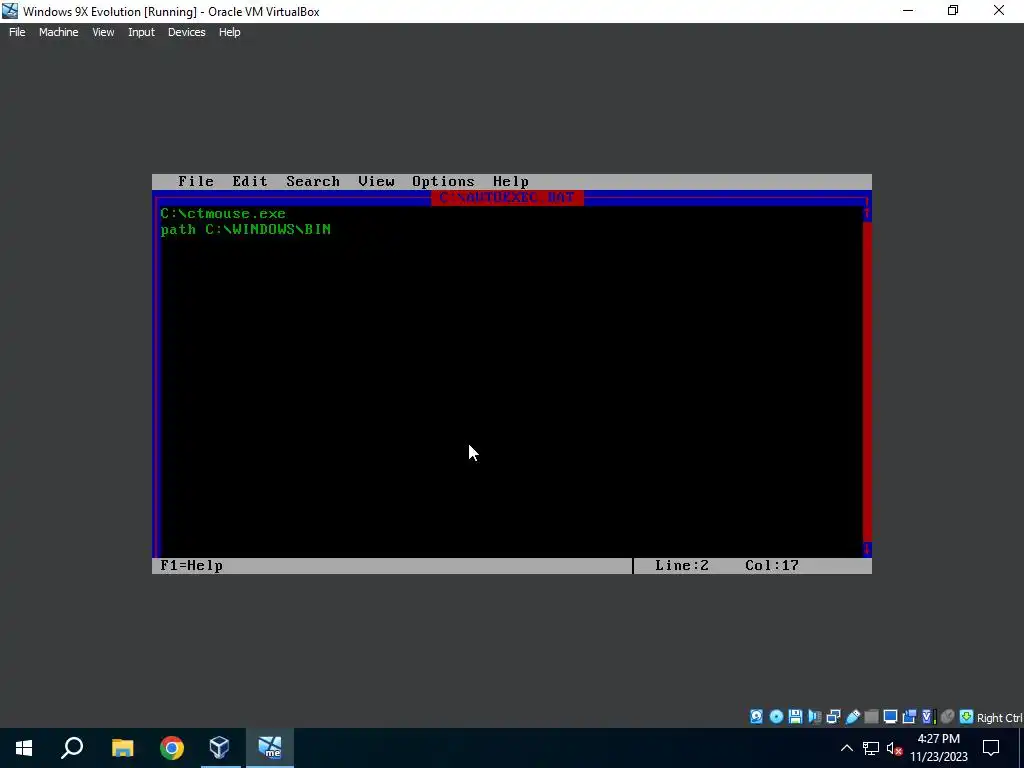Viewport: 1024px width, 768px height.
Task: Click the hard disk activity indicator icon
Action: (756, 717)
